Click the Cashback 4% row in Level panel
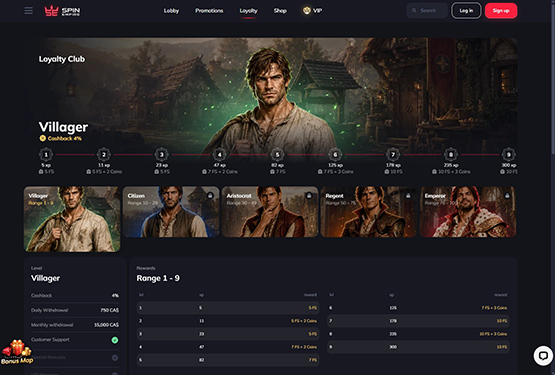Image resolution: width=555 pixels, height=375 pixels. 75,295
